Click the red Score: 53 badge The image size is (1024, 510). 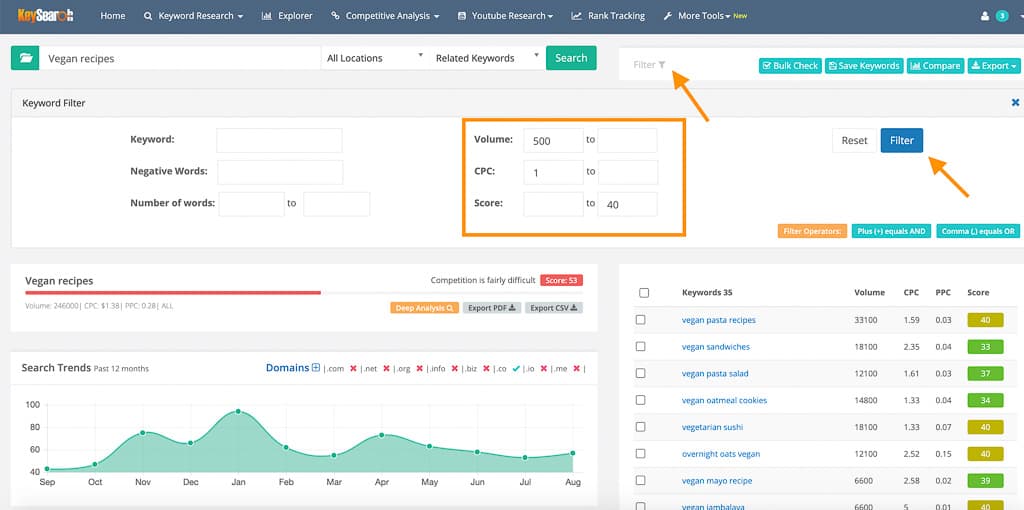[562, 280]
